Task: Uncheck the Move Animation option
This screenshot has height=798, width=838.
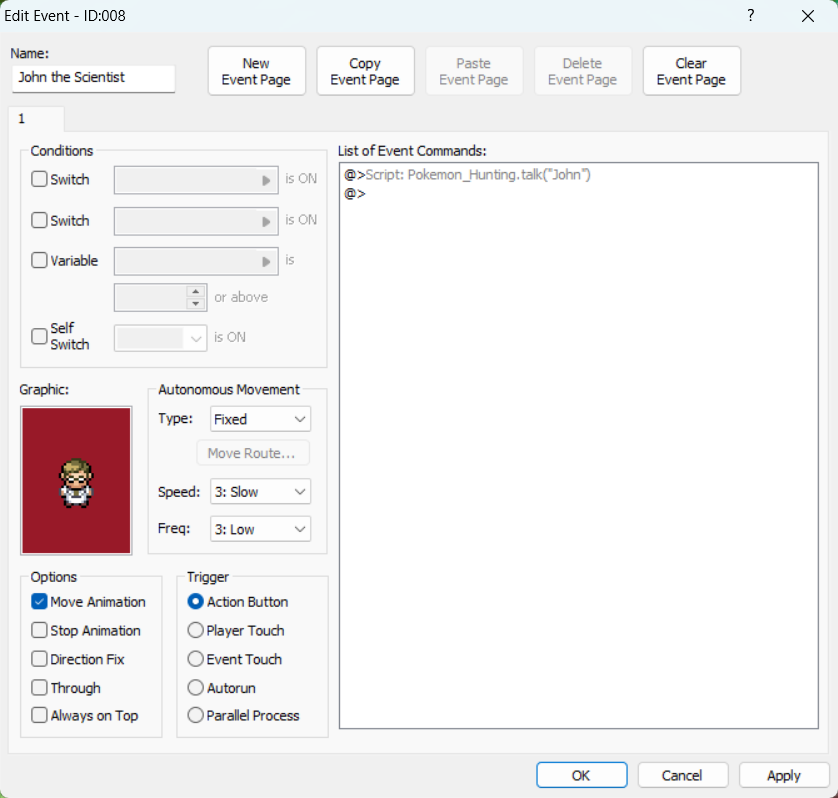Action: coord(40,602)
